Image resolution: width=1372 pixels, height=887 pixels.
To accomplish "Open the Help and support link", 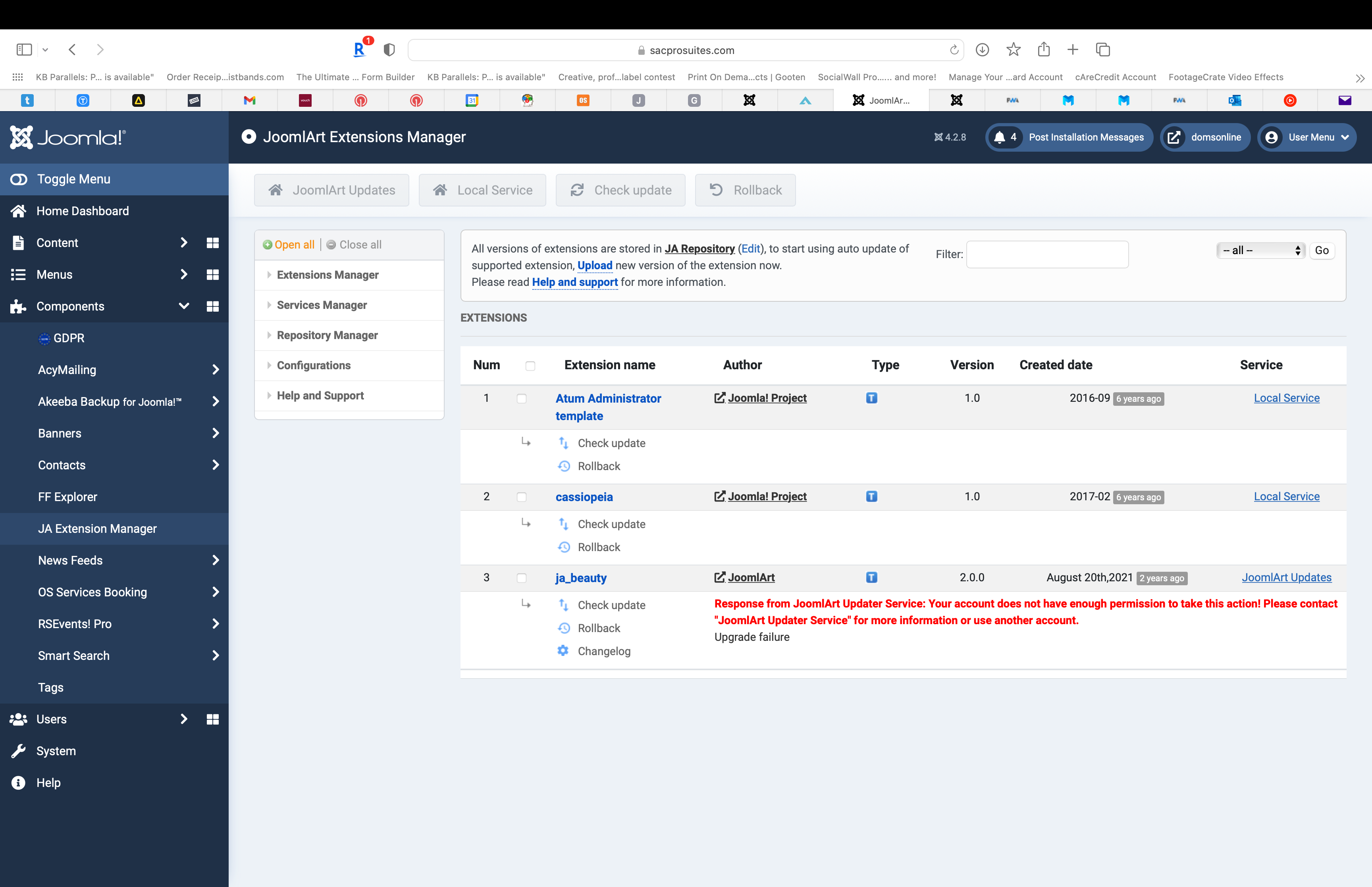I will [x=574, y=282].
